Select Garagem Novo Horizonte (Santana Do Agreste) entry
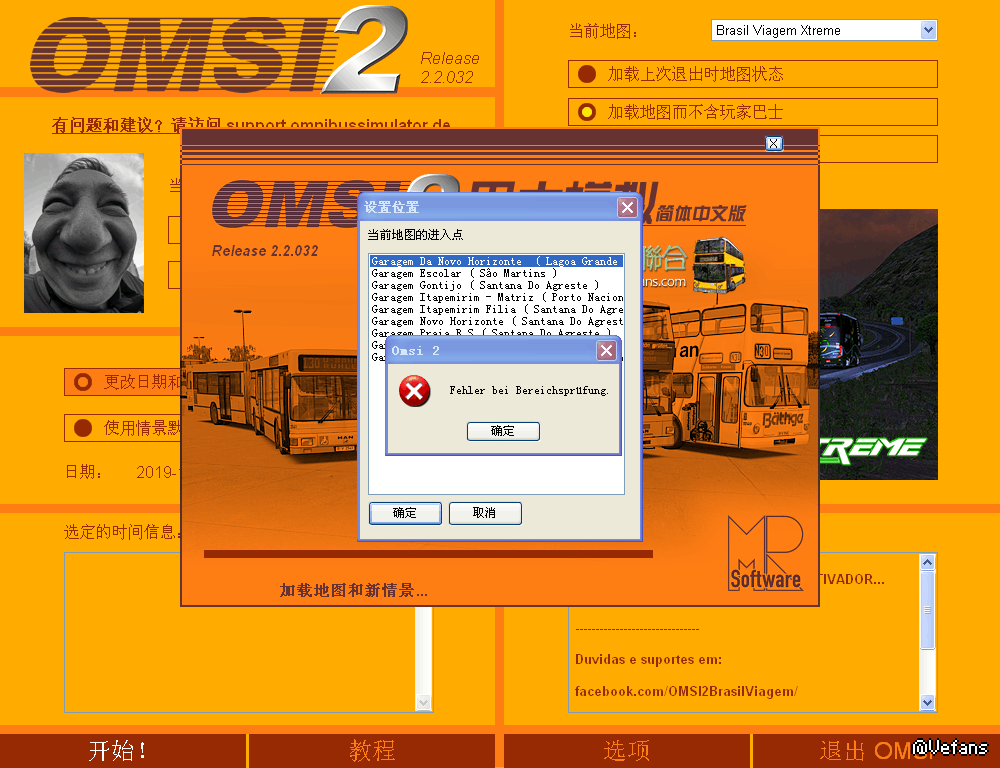 pos(496,321)
